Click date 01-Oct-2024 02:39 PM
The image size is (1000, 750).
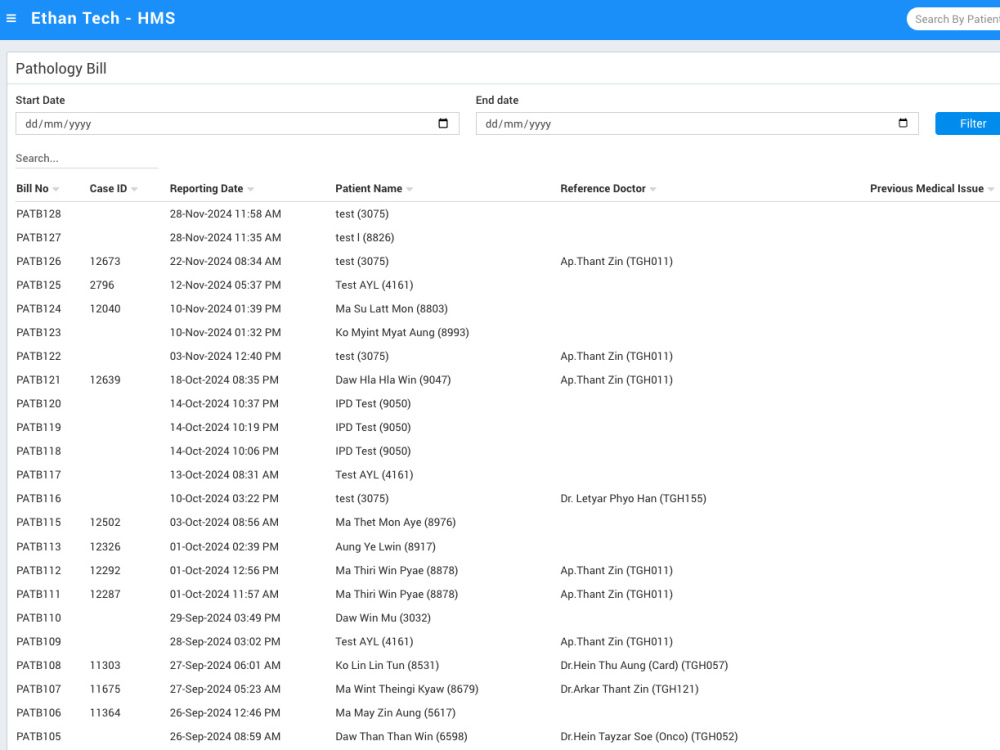(224, 547)
